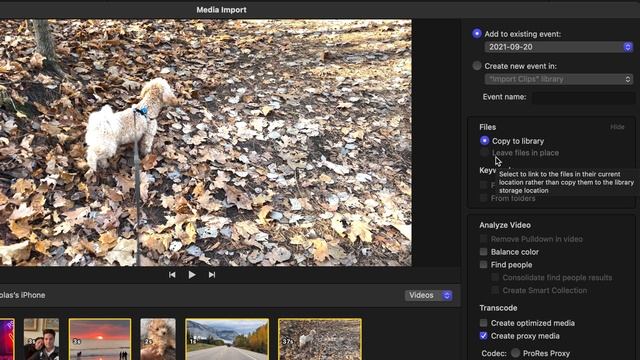Select the mountain road clip thumbnail
Viewport: 640px width, 360px height.
click(227, 339)
